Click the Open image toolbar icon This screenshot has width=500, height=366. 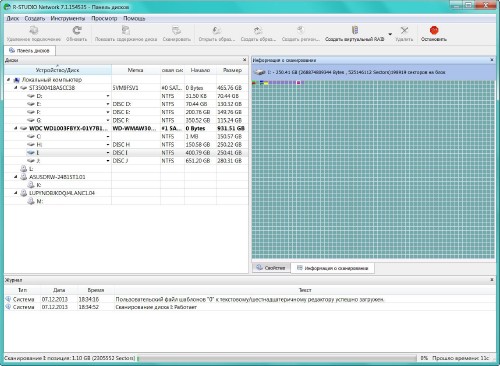(217, 31)
